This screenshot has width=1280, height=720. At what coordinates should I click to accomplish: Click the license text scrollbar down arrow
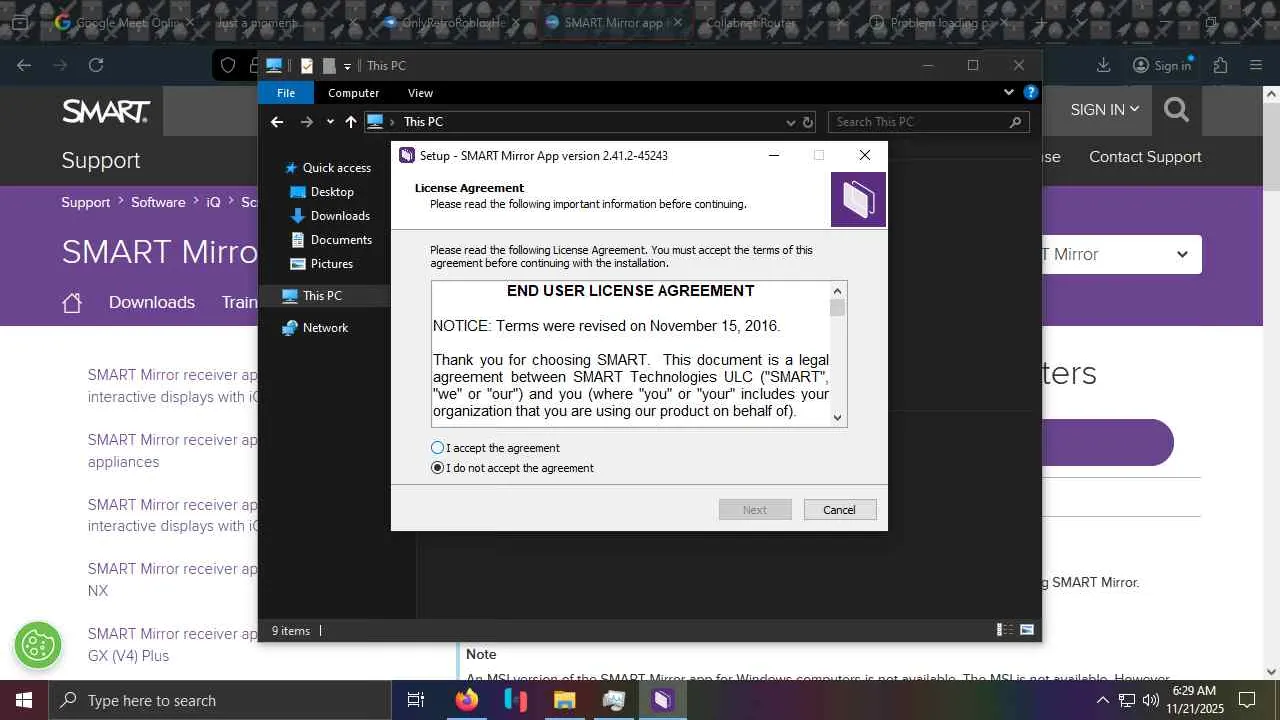(x=838, y=418)
